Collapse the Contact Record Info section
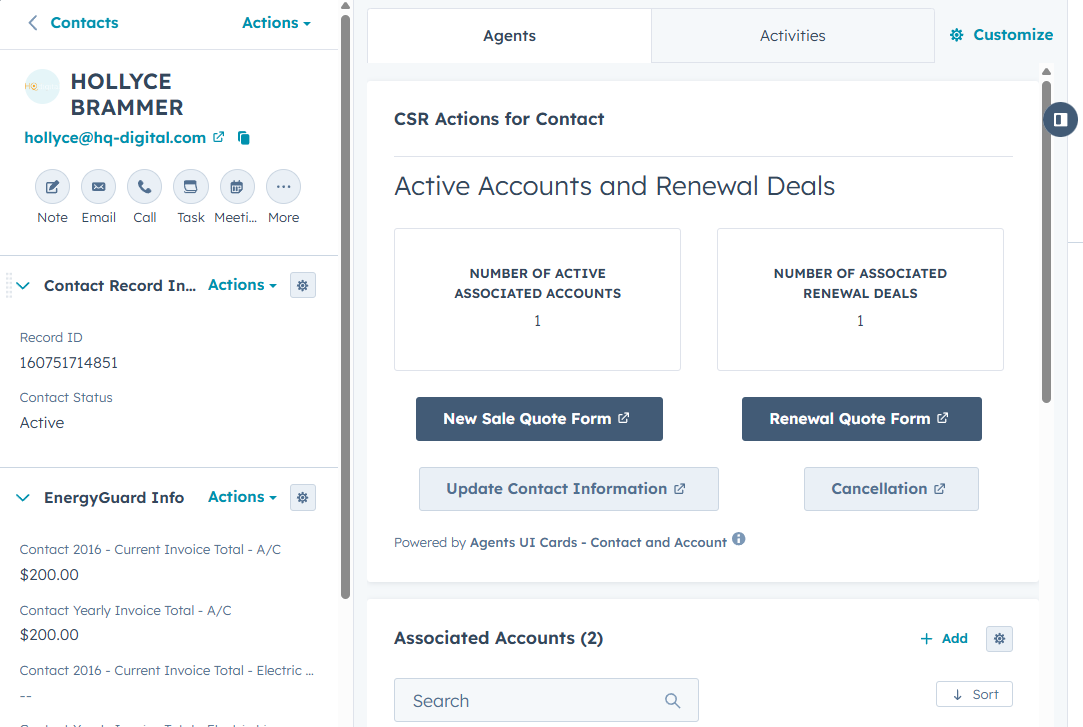Screen dimensions: 1083x727 (24, 286)
